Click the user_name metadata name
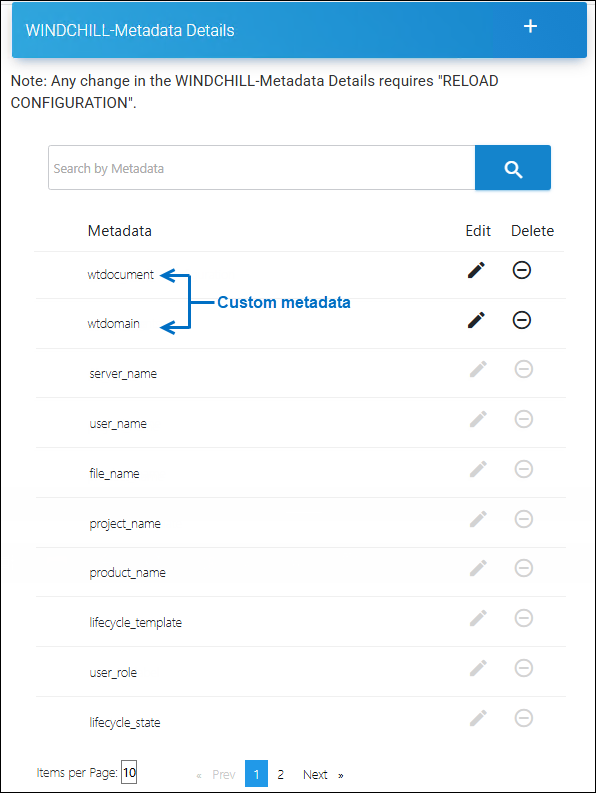The width and height of the screenshot is (596, 793). click(x=118, y=424)
